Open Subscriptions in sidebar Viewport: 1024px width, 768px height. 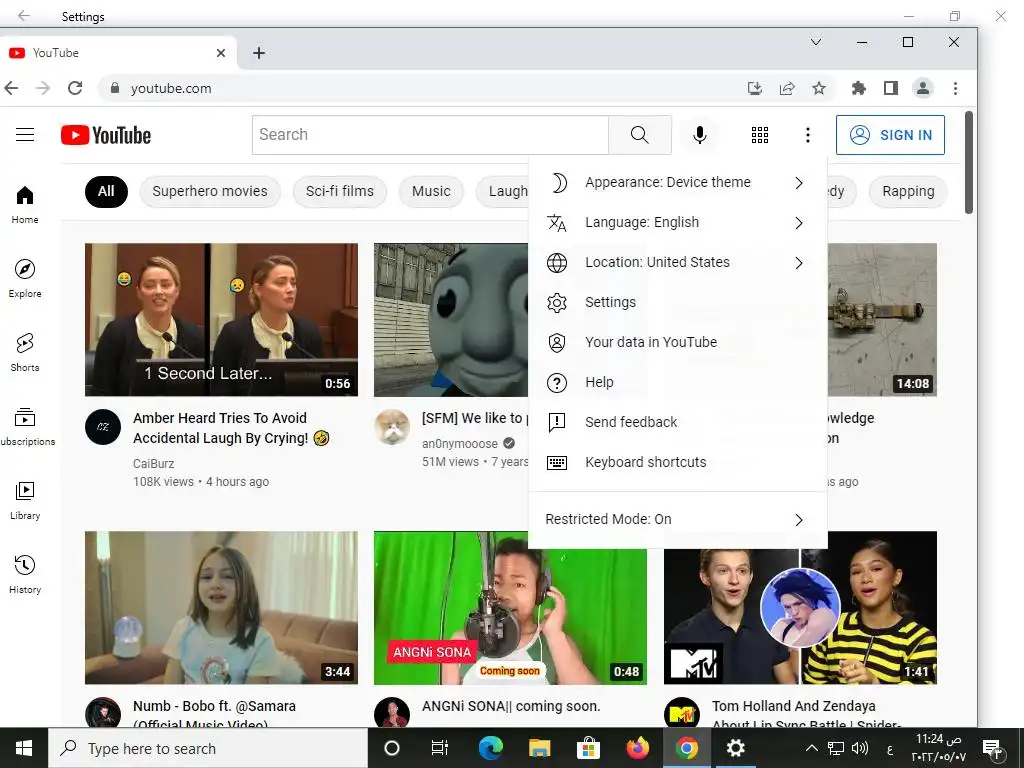tap(25, 426)
